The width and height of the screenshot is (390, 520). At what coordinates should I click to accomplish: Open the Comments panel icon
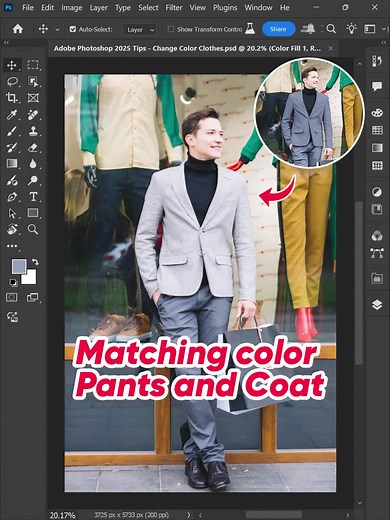377,87
